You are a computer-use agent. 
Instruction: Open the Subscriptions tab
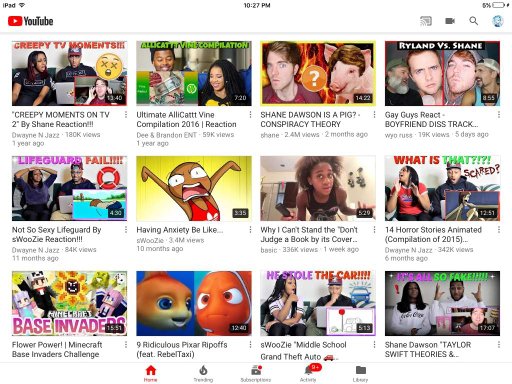click(256, 373)
